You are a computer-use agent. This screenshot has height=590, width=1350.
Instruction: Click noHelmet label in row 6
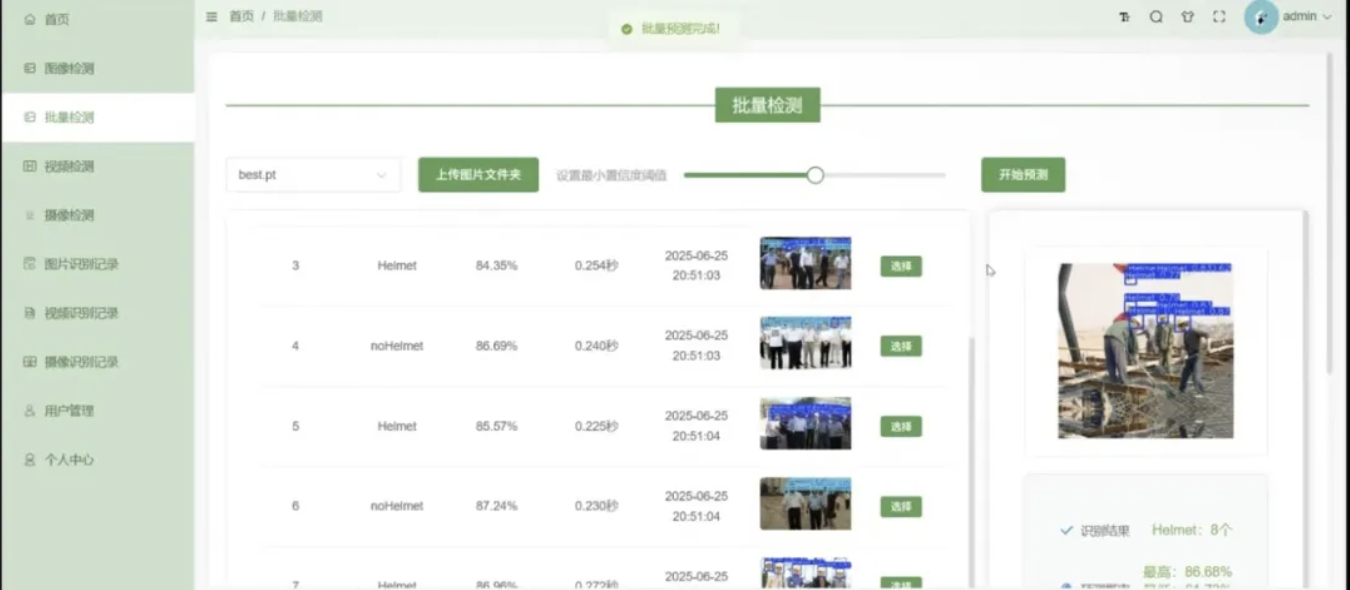397,506
